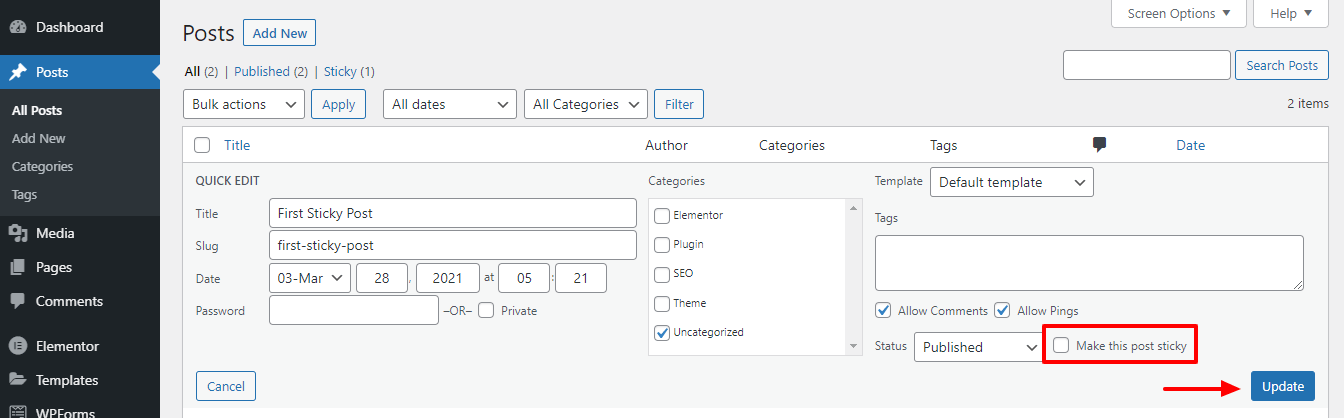Sort by Title column header
1344x418 pixels.
tap(237, 145)
